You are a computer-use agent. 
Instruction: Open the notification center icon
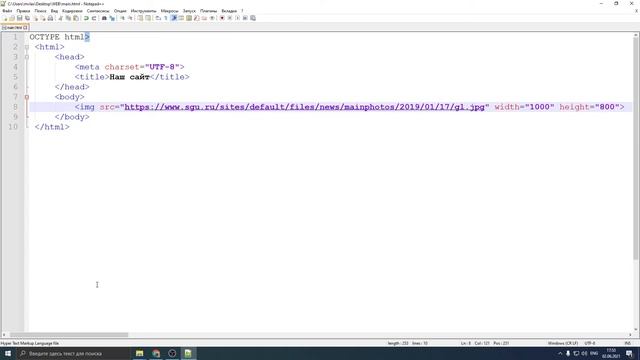point(629,353)
